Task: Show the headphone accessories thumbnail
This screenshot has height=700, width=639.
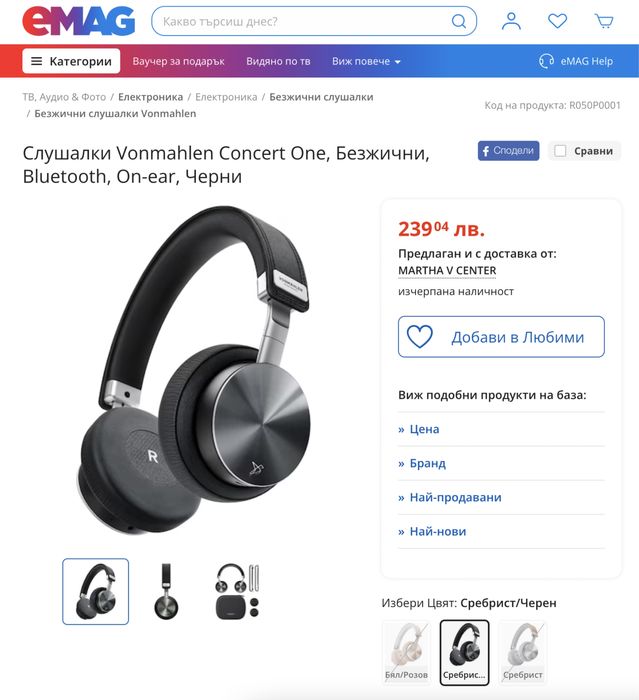Action: click(238, 592)
